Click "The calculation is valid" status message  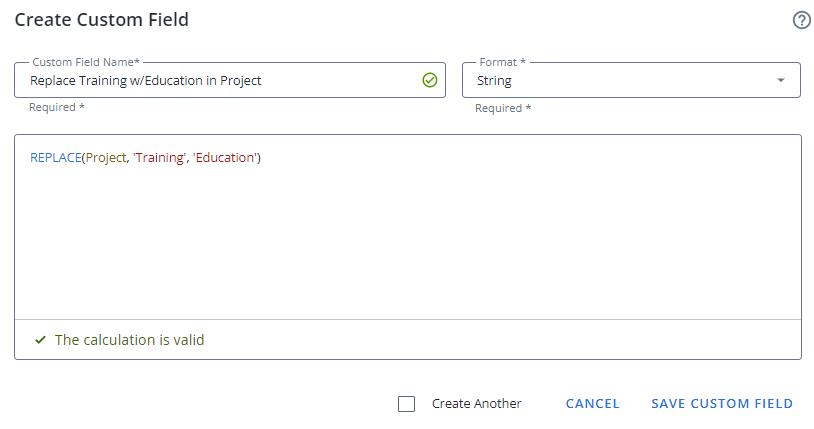tap(129, 340)
